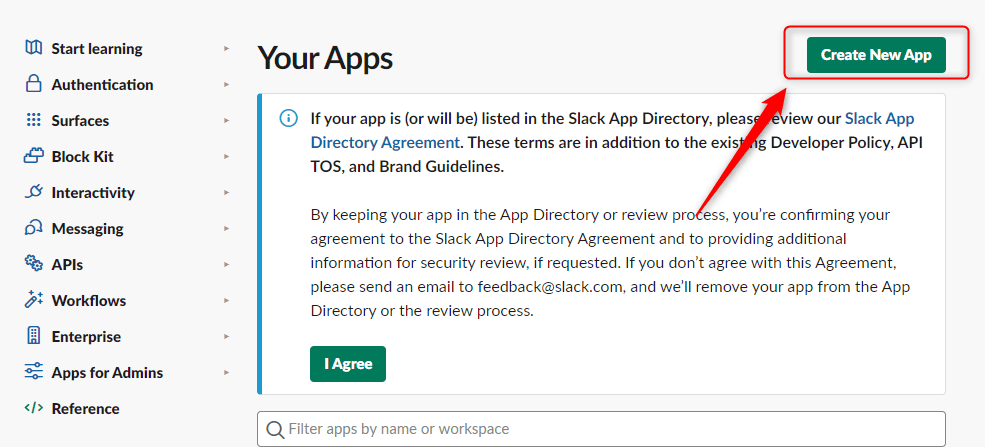
Task: Click the Surfaces grid icon
Action: tap(33, 120)
